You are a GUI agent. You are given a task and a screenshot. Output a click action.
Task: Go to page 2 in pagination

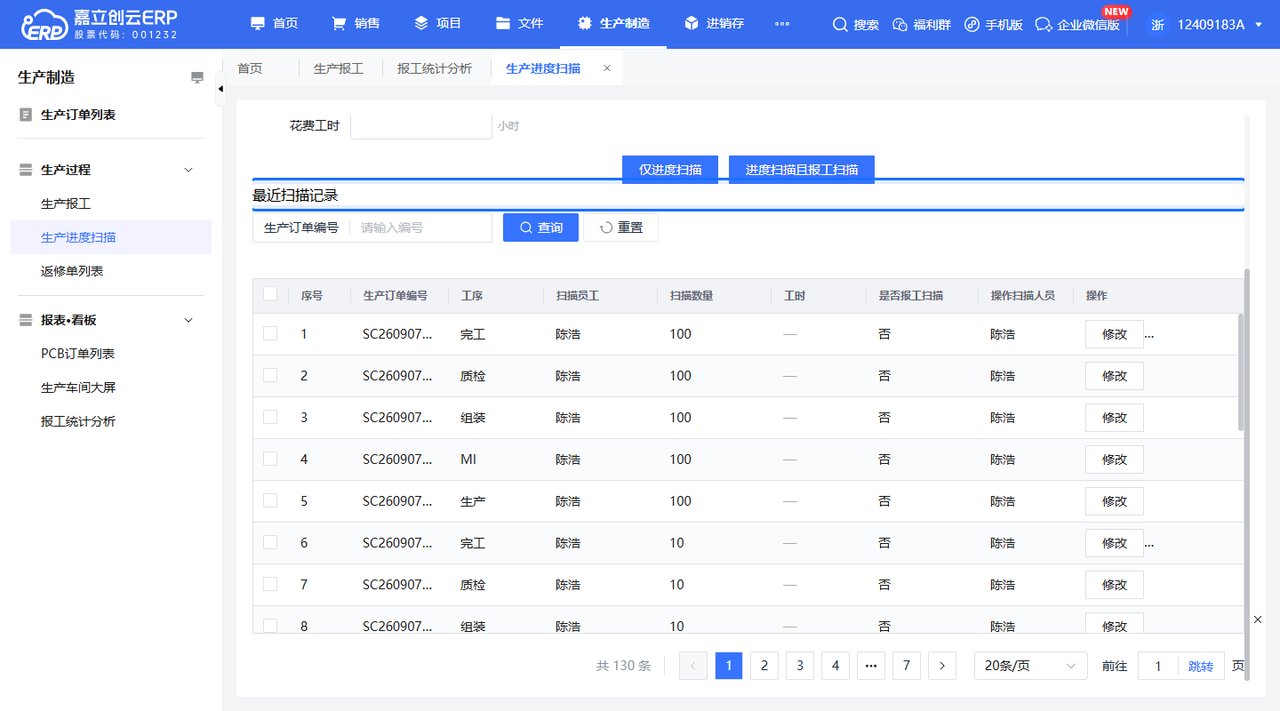click(764, 666)
